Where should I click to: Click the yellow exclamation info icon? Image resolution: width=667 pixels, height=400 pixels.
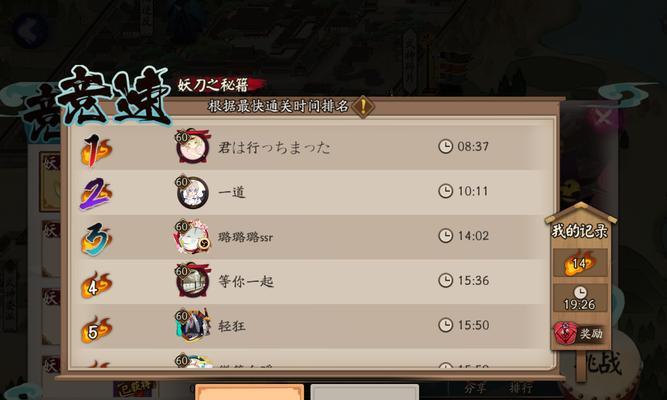pyautogui.click(x=363, y=106)
